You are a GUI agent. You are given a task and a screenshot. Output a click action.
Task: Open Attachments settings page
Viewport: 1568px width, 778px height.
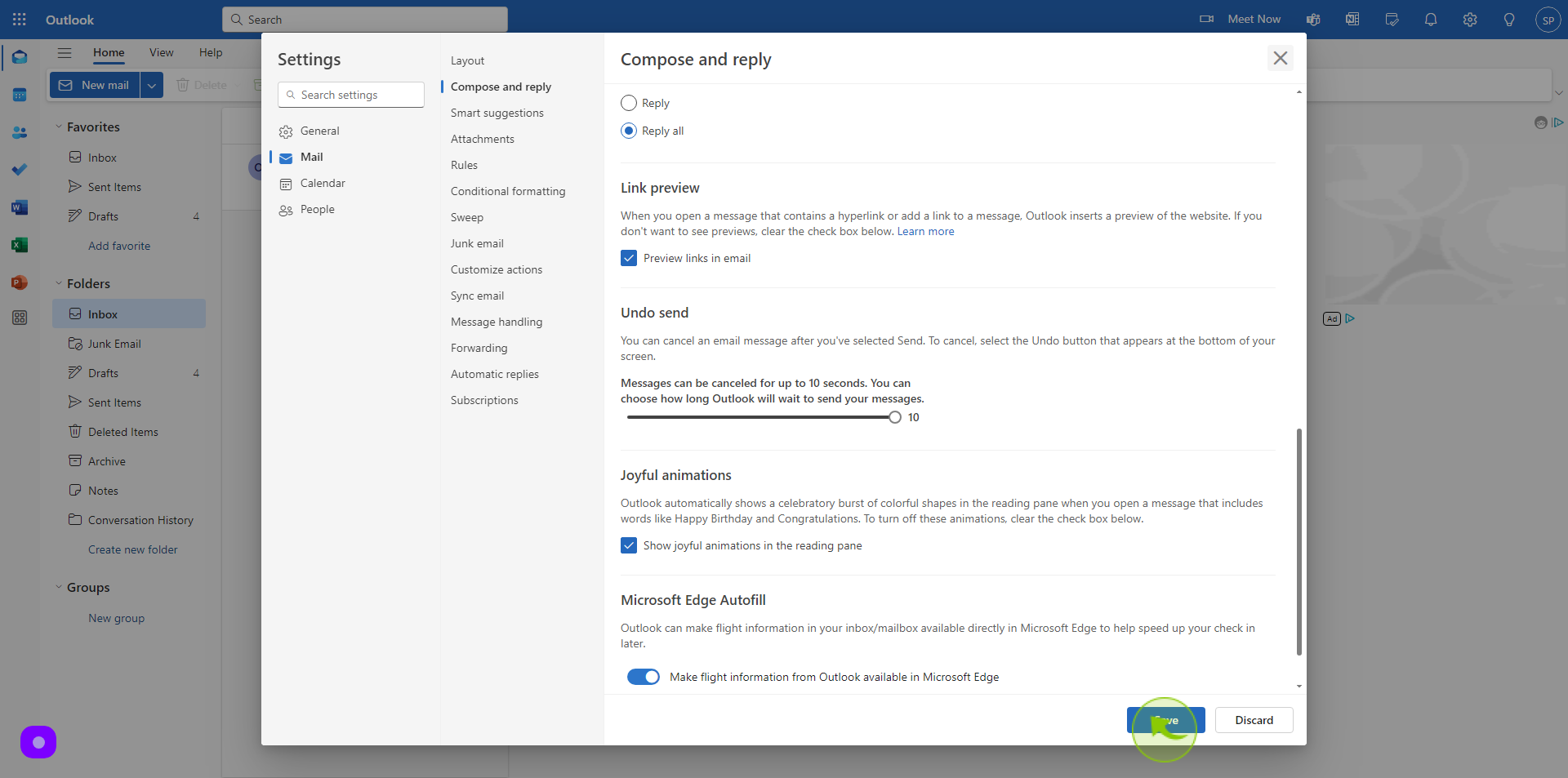[482, 139]
